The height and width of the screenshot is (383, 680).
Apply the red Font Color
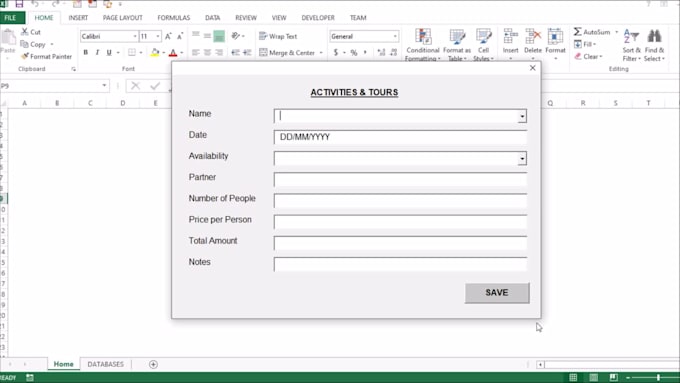point(173,53)
